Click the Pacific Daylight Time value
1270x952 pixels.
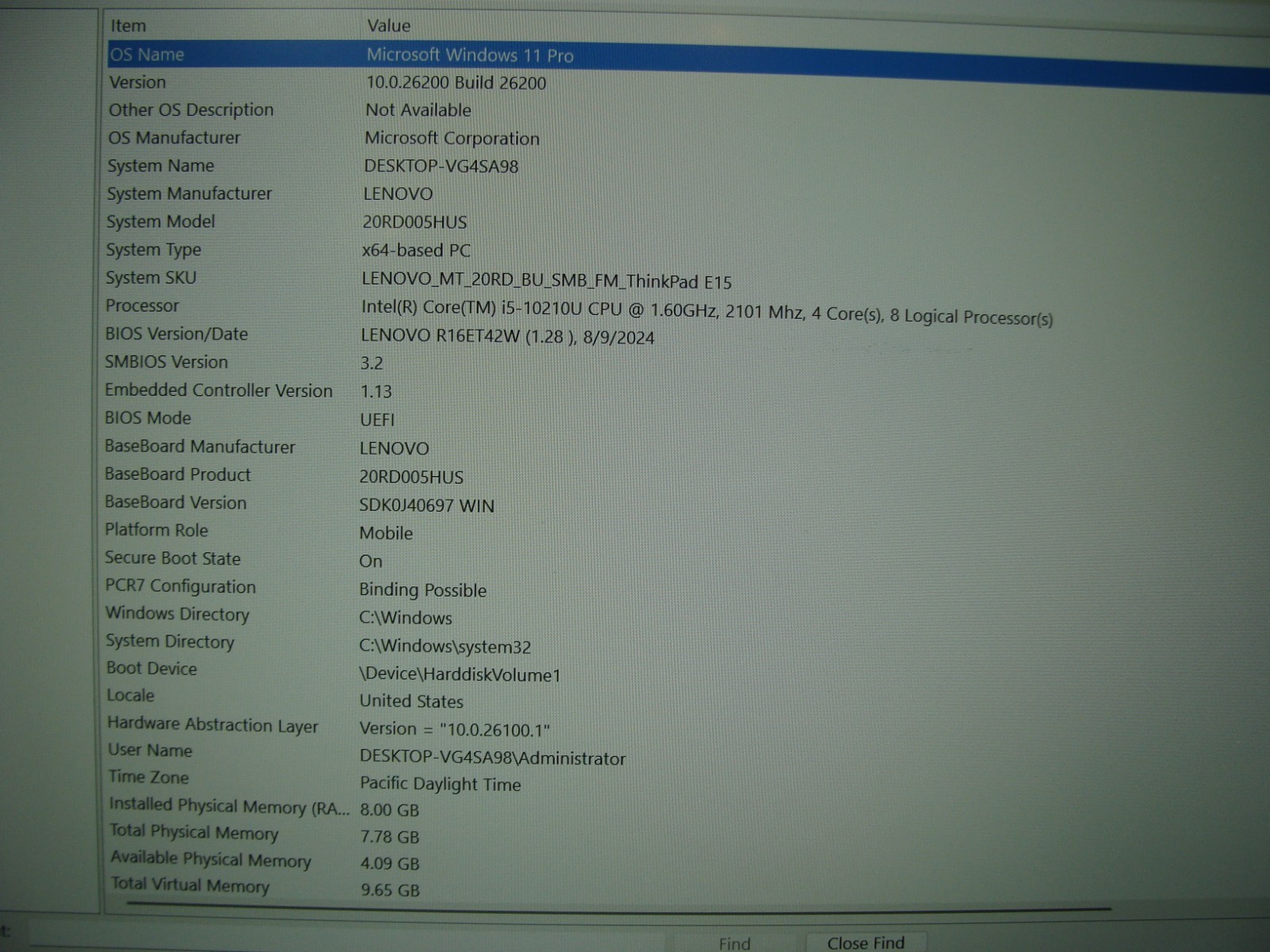pyautogui.click(x=441, y=784)
